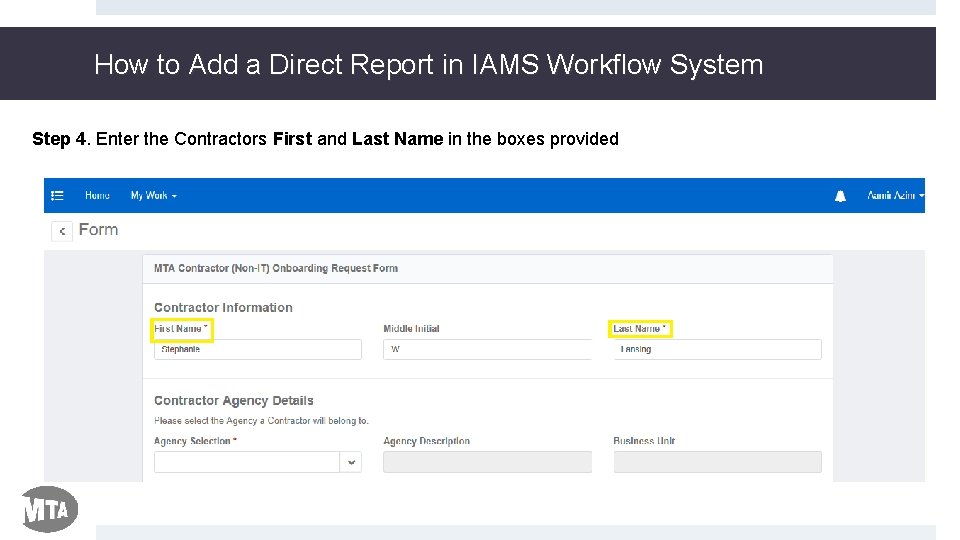
Task: Click the Agency Selection dropdown arrow
Action: 351,462
